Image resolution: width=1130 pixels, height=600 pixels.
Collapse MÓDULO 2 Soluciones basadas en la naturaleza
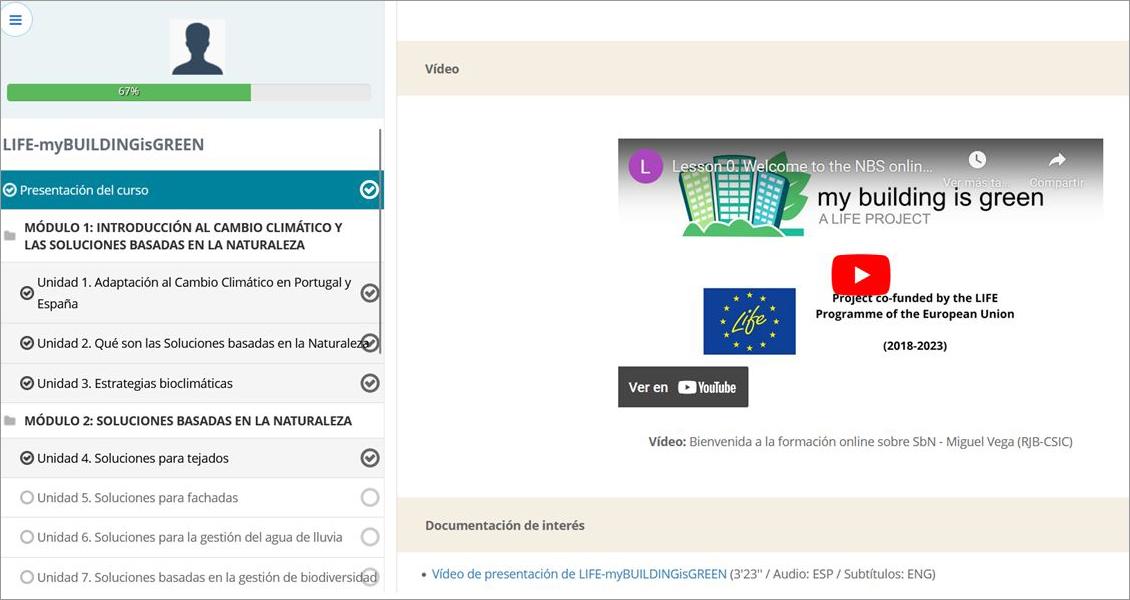point(188,421)
